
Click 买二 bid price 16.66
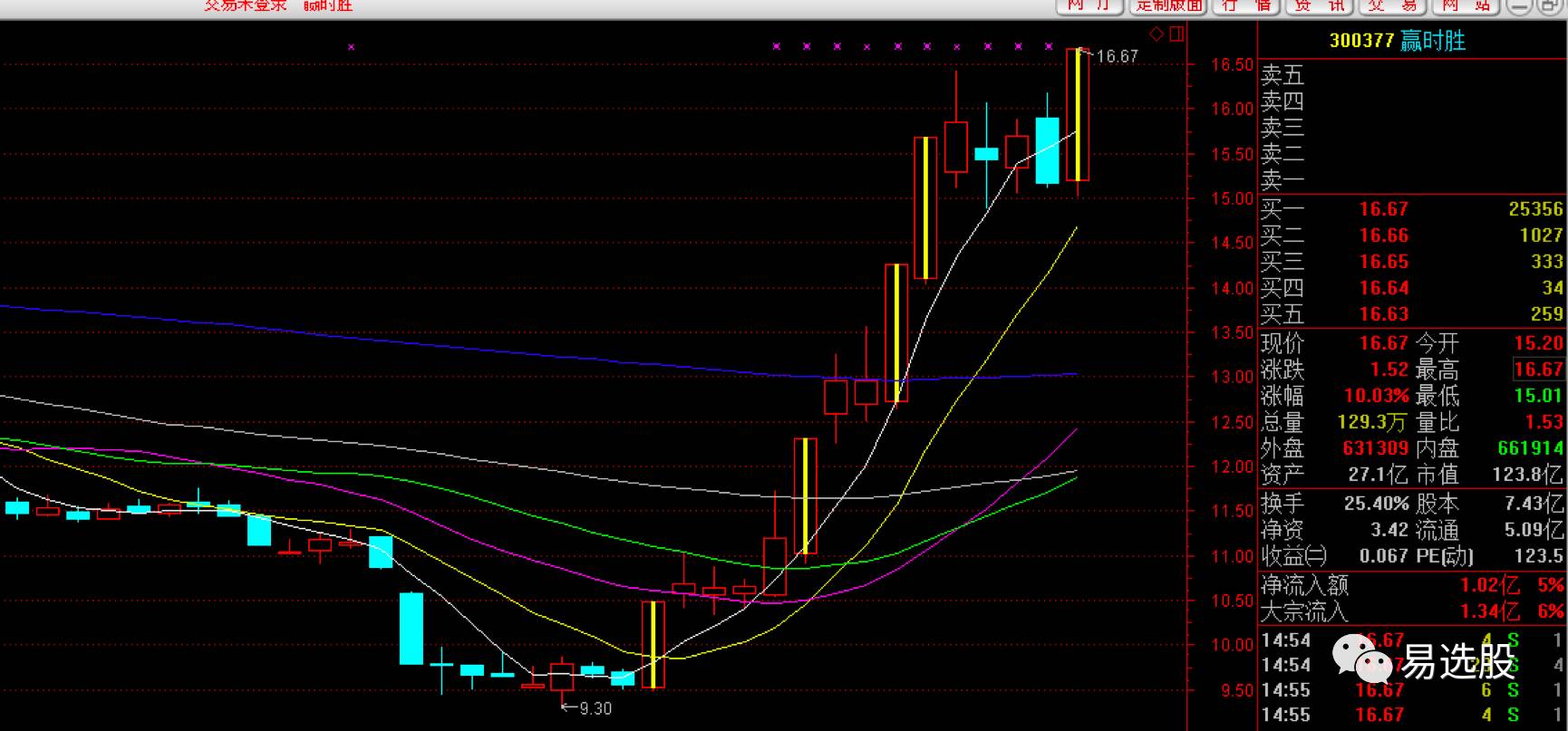pos(1383,236)
